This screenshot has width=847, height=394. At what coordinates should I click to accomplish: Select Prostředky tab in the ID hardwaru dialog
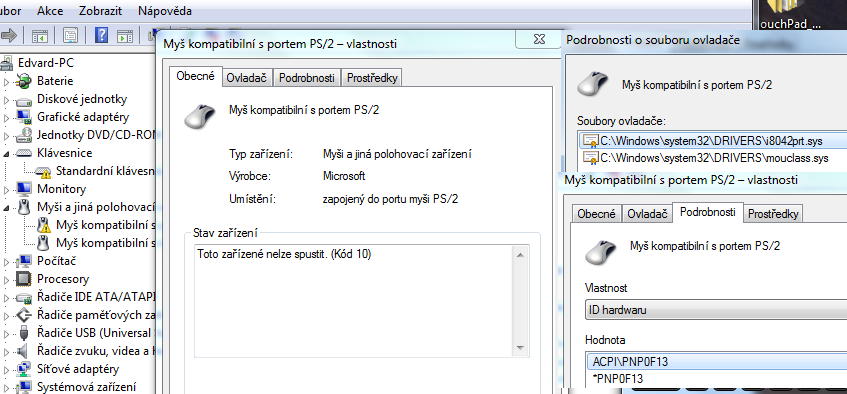point(773,213)
